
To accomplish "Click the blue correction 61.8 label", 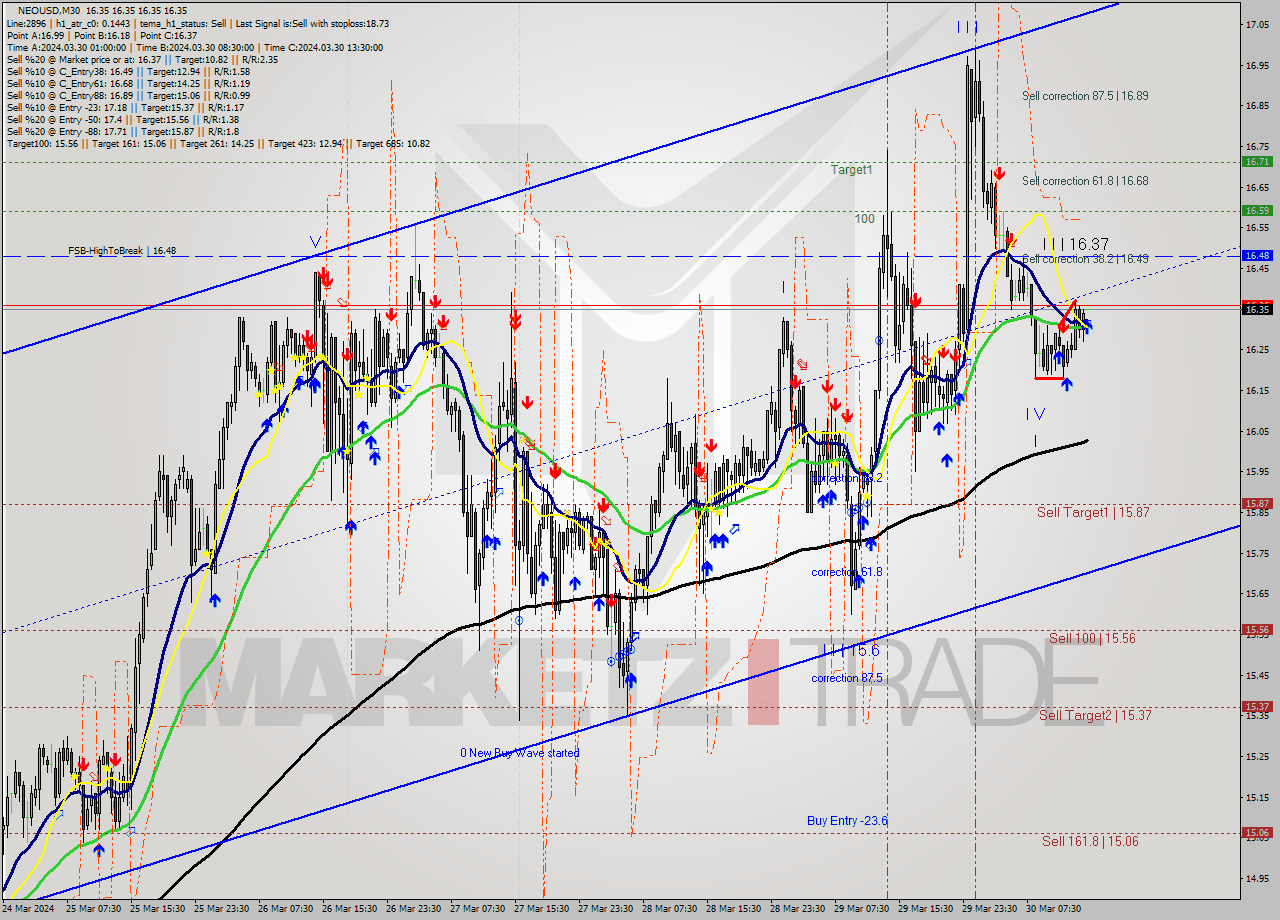I will click(x=847, y=572).
